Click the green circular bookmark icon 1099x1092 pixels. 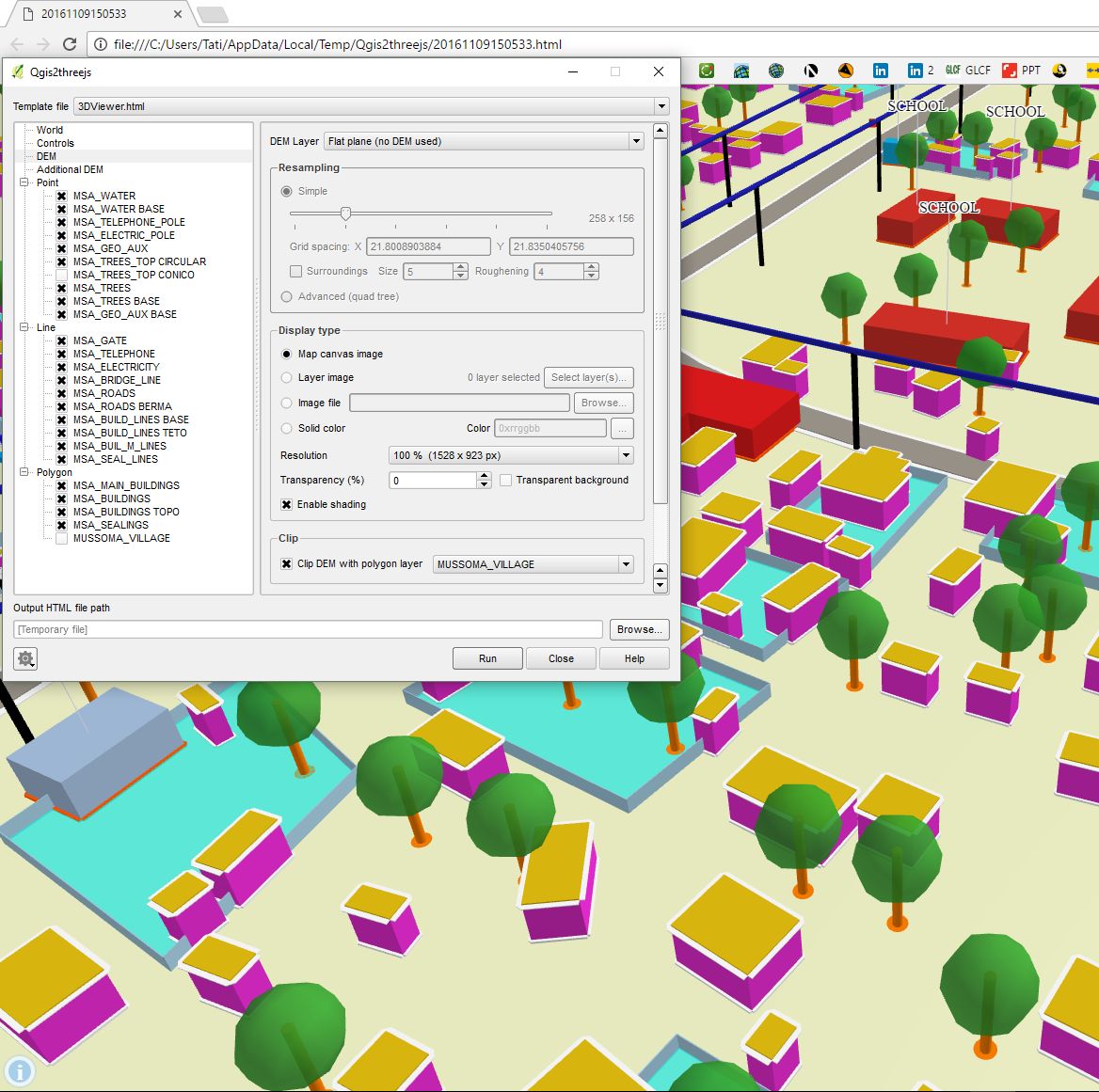click(707, 70)
